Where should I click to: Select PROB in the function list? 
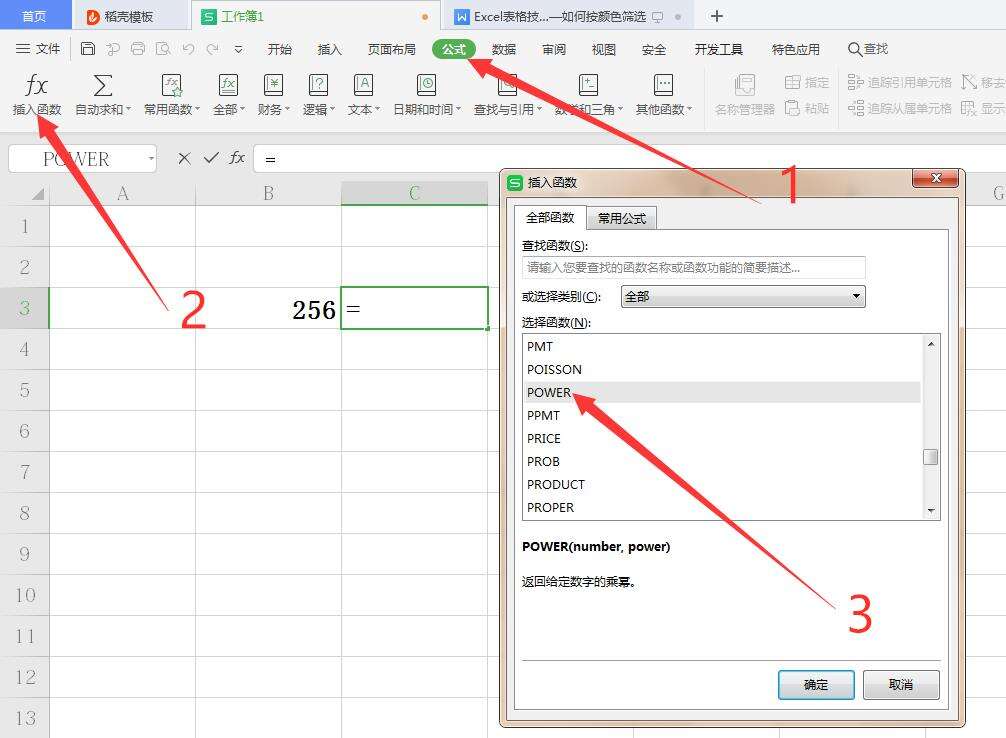point(722,461)
